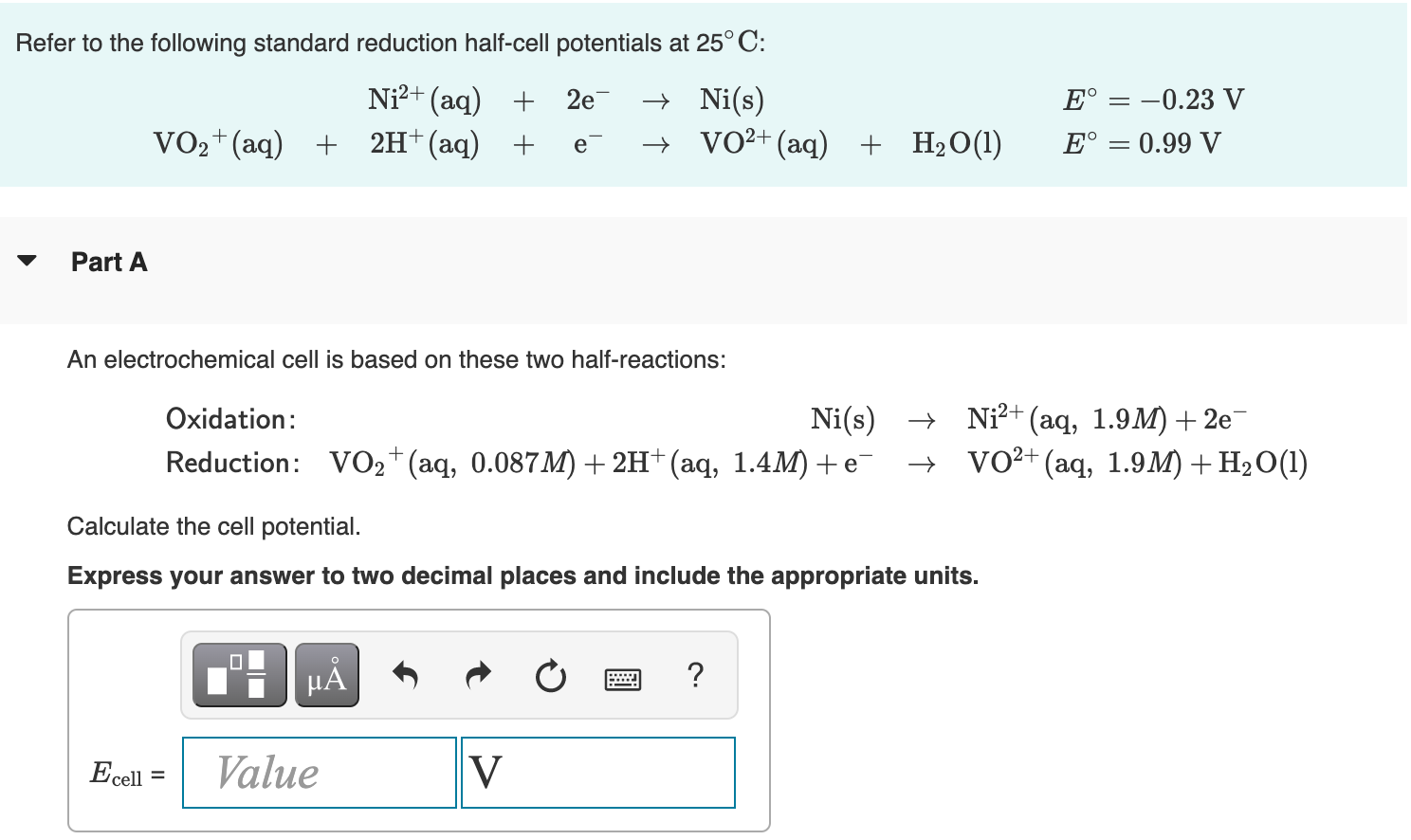
Task: Select the superscript-subscript template icon
Action: (x=238, y=675)
